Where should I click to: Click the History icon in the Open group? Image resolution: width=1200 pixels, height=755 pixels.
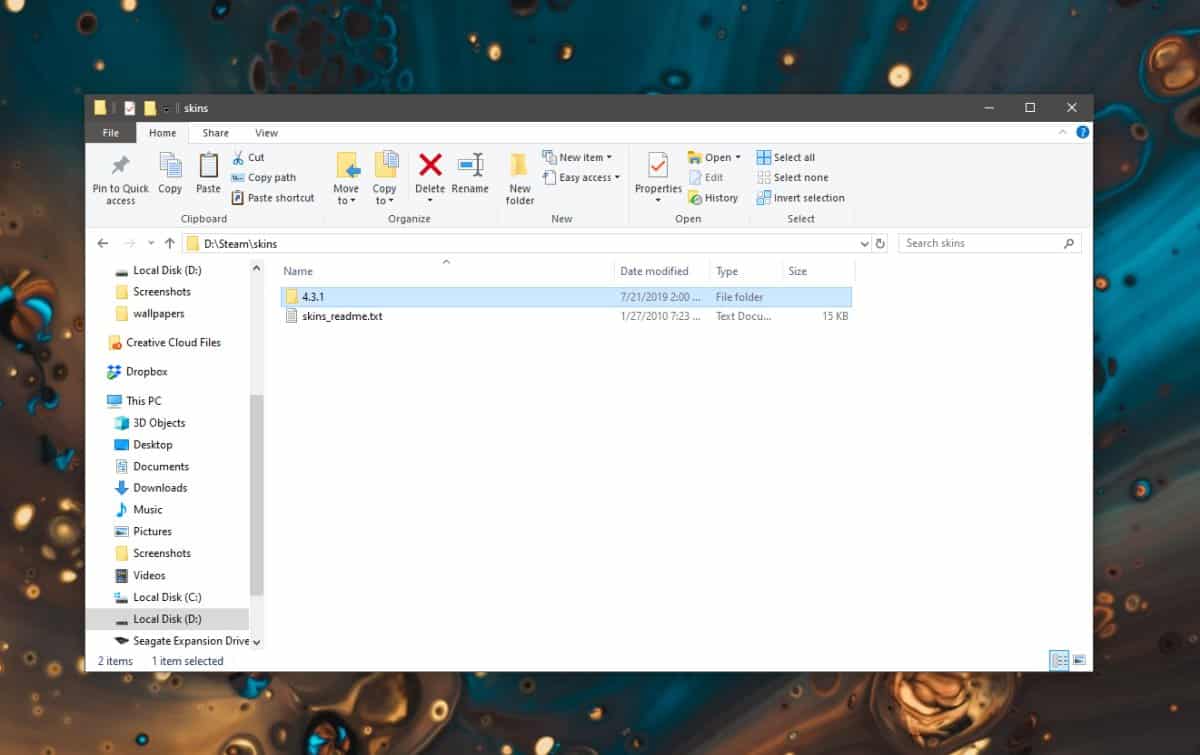click(712, 197)
